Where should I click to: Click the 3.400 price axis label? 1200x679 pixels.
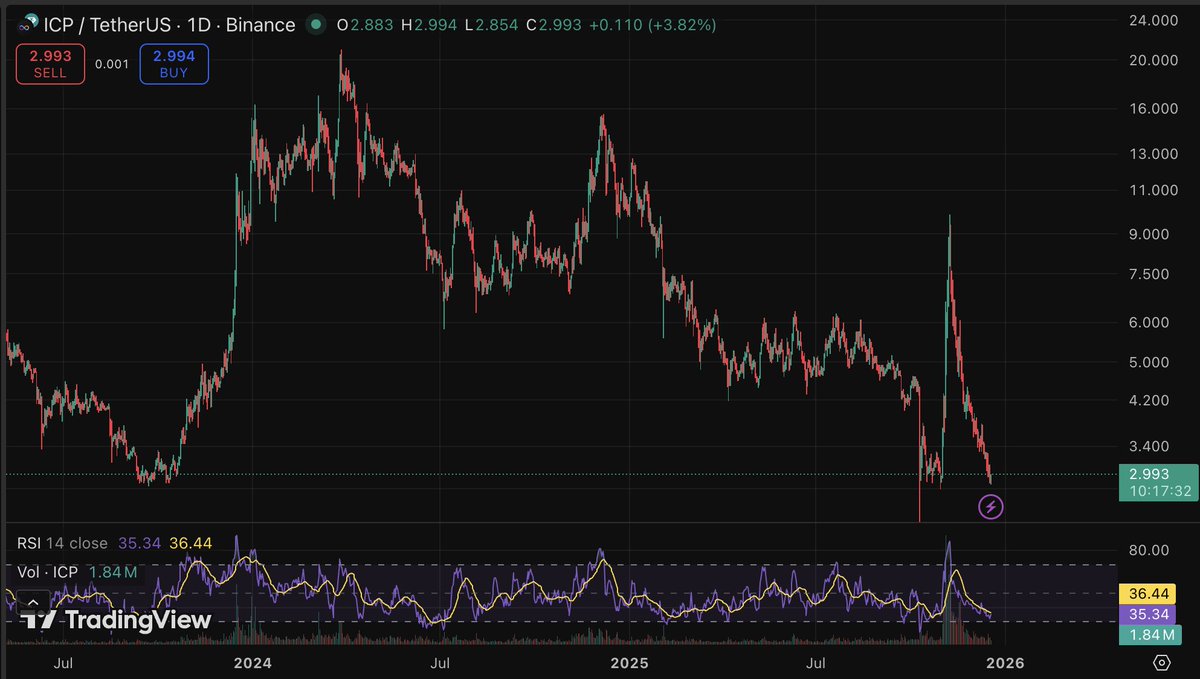point(1151,446)
